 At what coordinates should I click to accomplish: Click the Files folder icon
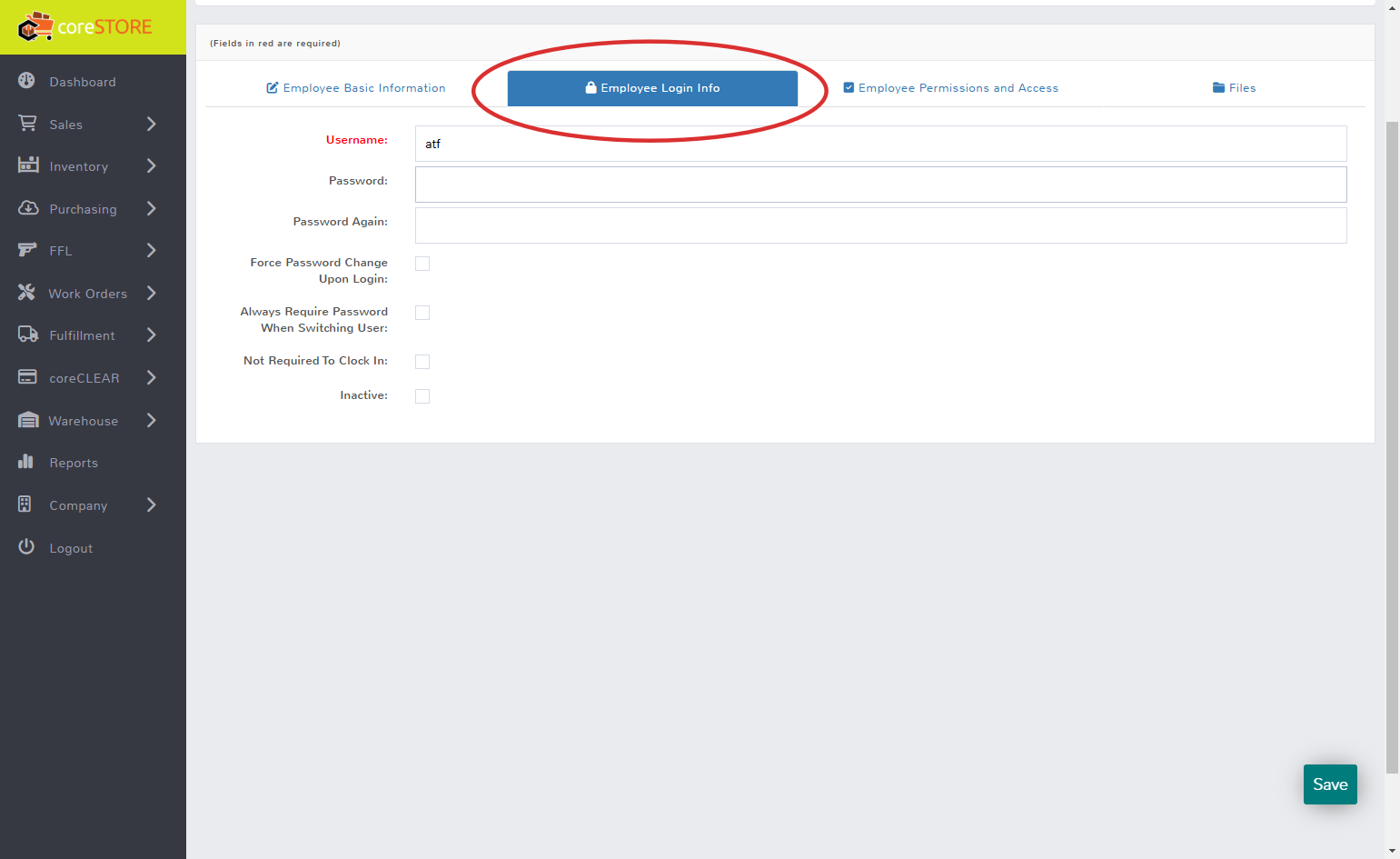(x=1218, y=88)
